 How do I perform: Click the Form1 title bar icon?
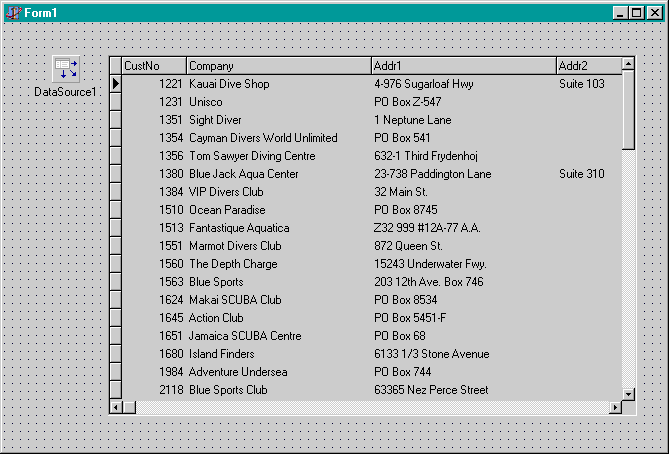[13, 12]
